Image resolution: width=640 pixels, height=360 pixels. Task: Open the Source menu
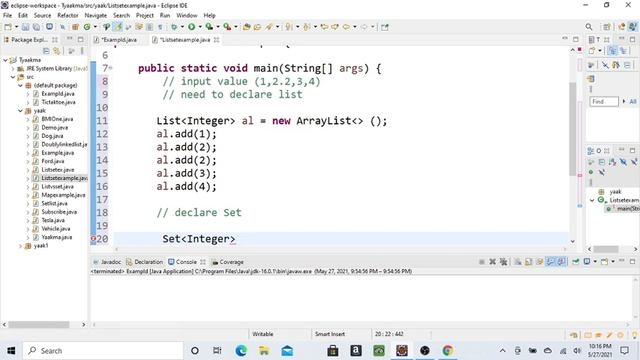(42, 15)
